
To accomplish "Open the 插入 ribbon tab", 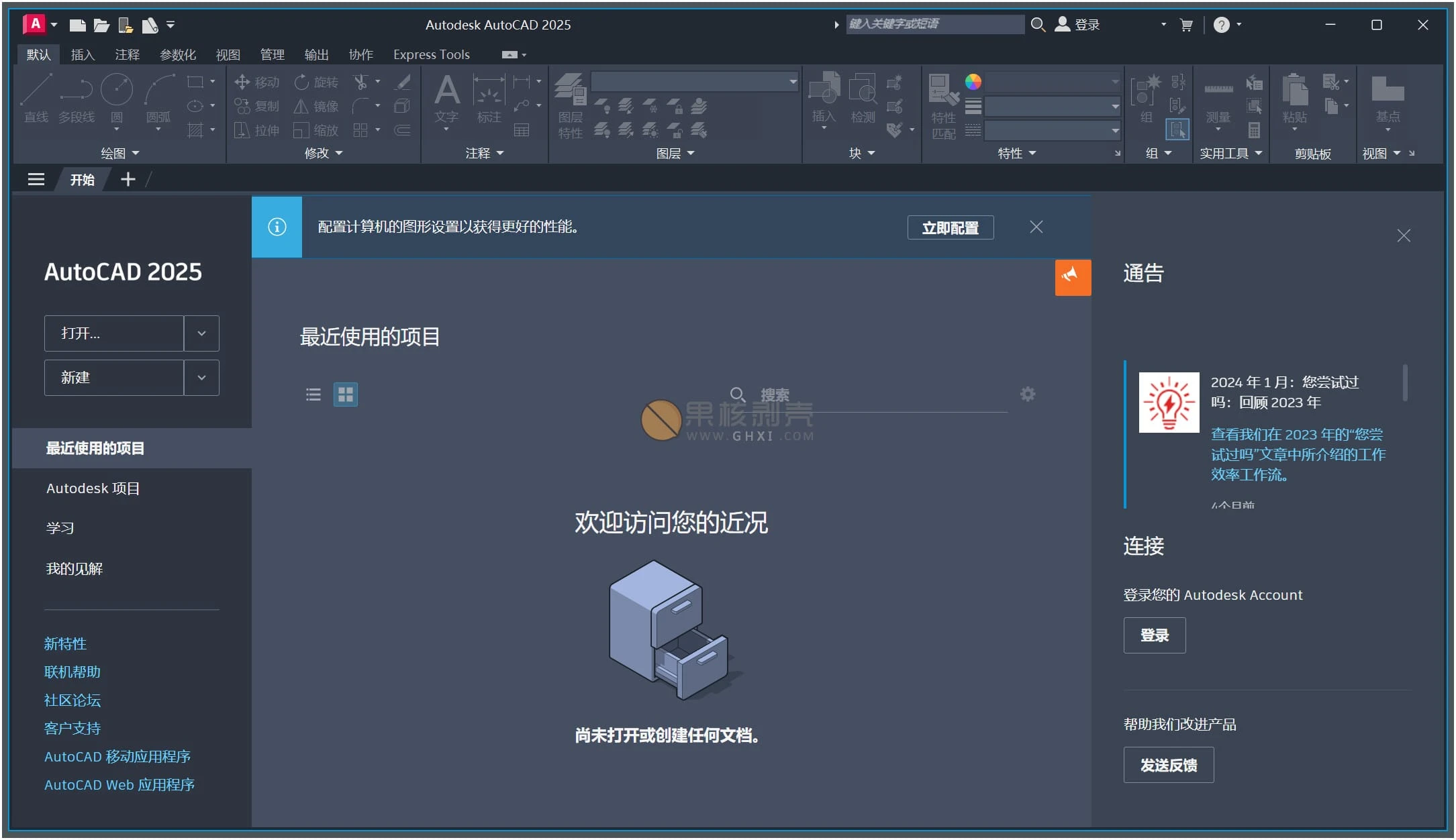I will click(x=83, y=54).
